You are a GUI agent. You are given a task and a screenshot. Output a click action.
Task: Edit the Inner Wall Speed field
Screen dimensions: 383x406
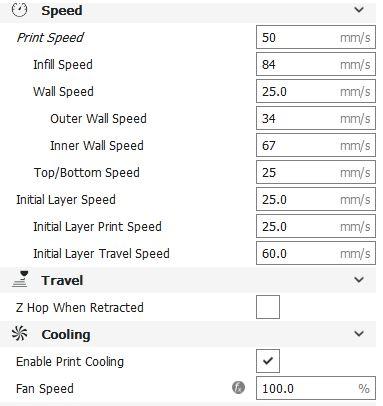point(316,145)
